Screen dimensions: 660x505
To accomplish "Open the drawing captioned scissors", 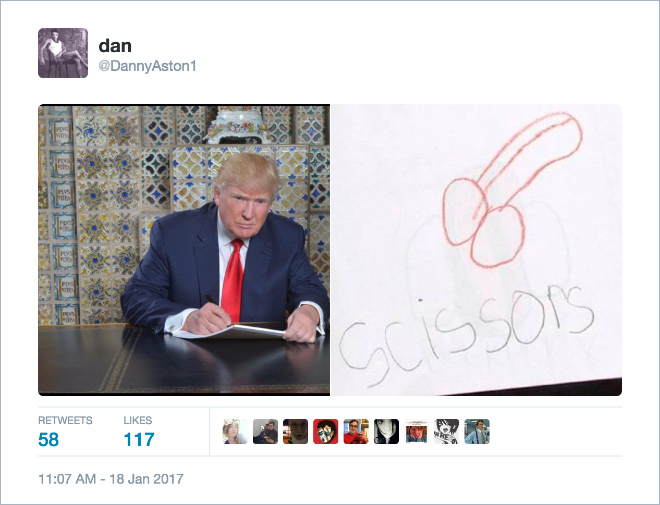I will 476,250.
